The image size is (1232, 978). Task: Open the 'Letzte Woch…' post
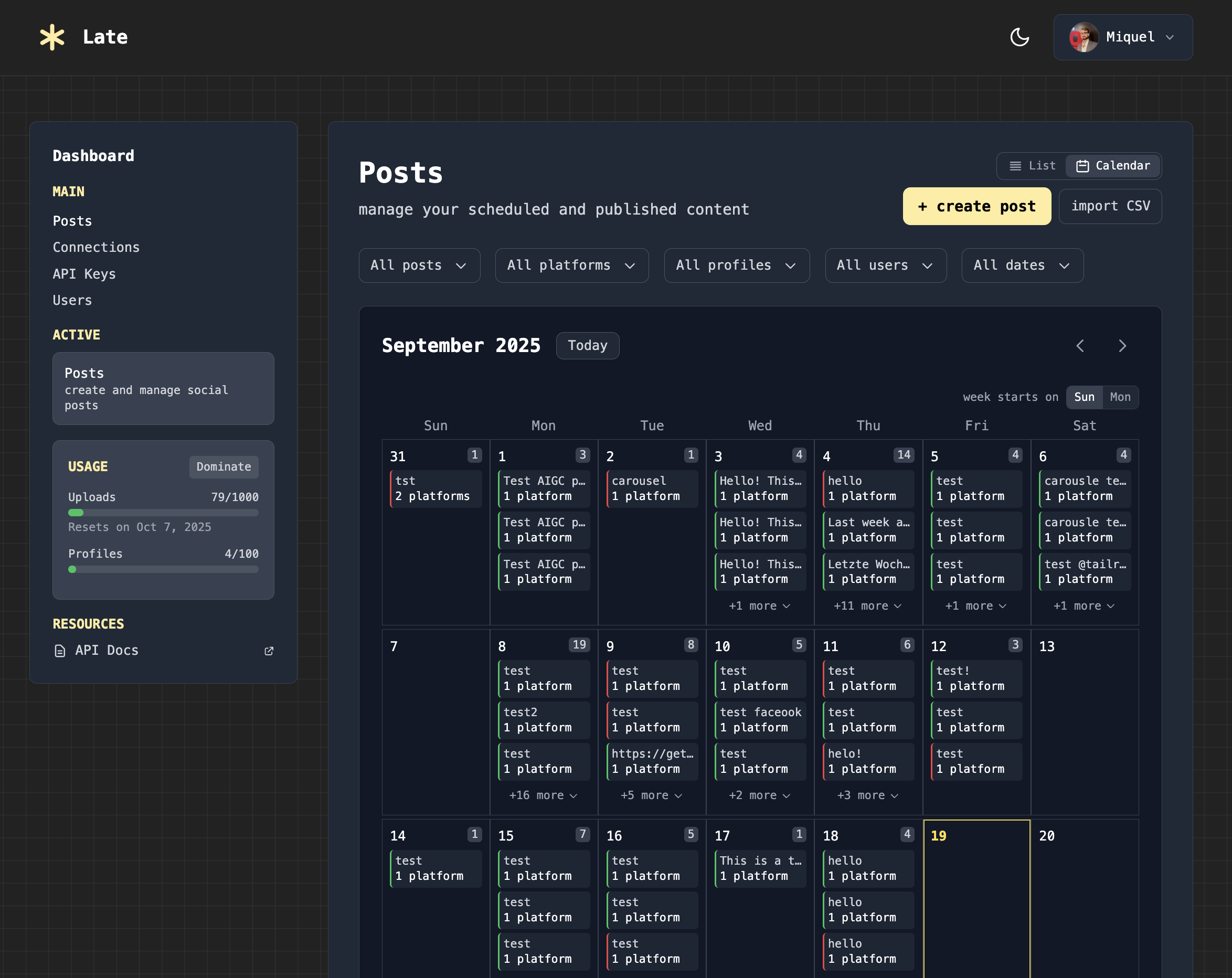click(868, 572)
